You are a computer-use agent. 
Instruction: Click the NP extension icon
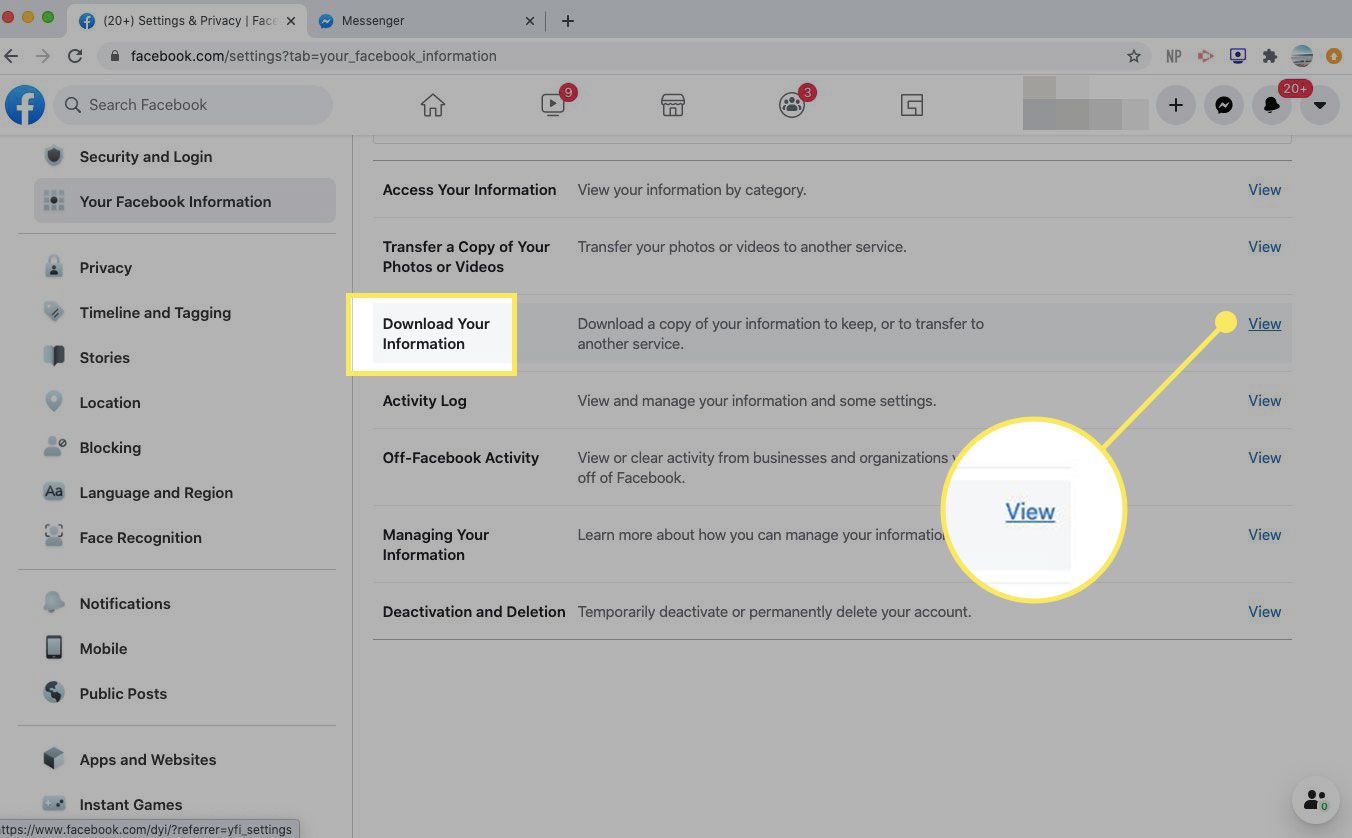click(x=1174, y=56)
